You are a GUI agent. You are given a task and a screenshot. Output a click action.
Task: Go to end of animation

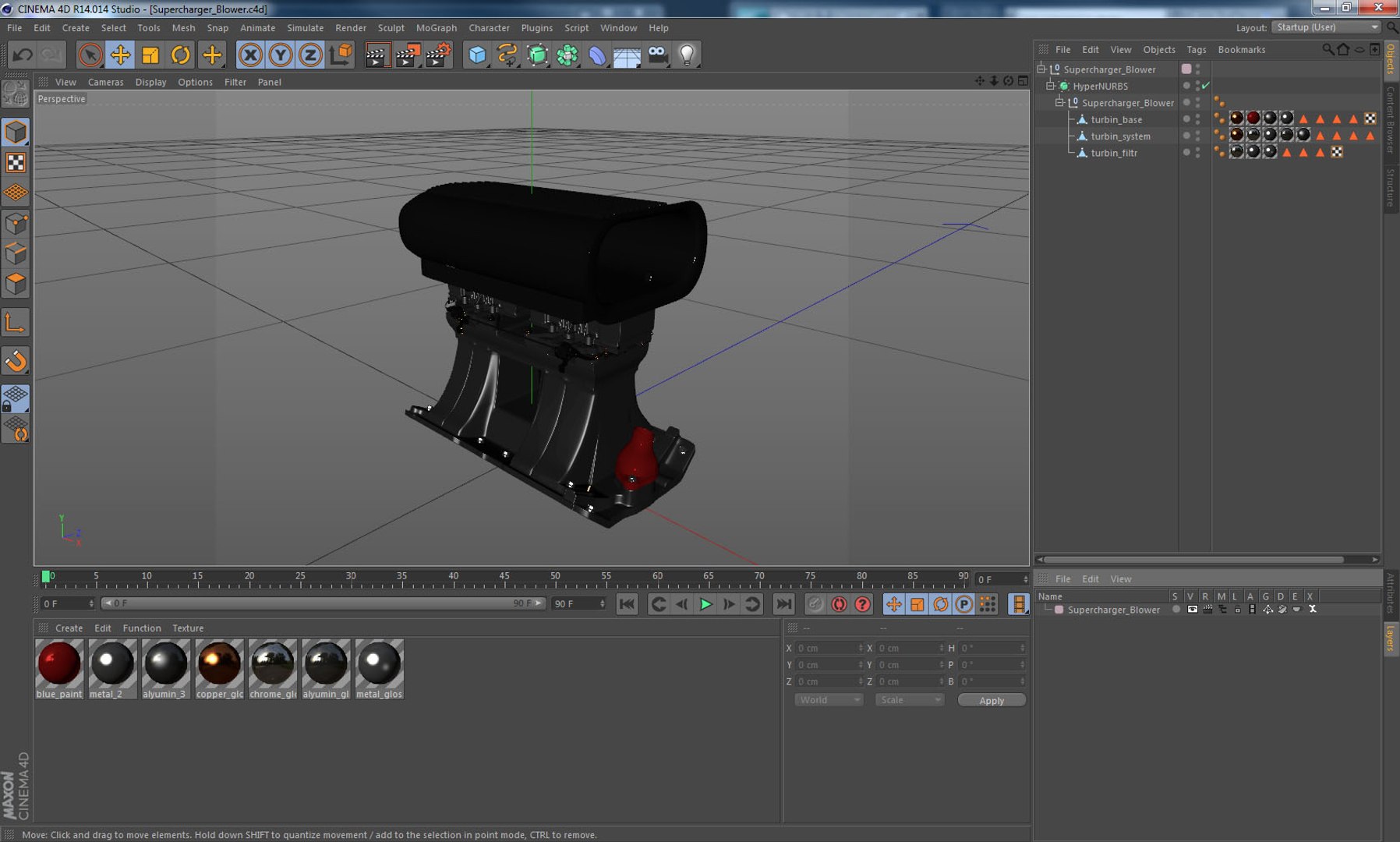783,604
